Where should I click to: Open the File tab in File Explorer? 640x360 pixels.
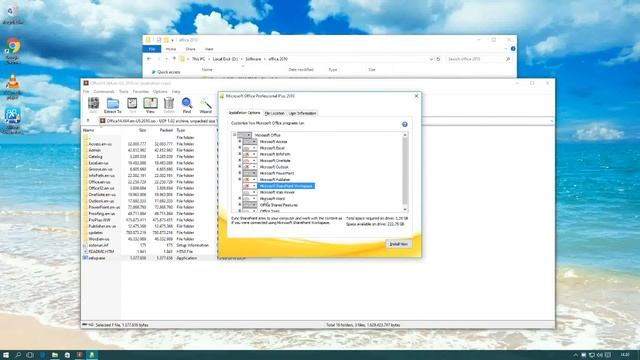click(152, 49)
